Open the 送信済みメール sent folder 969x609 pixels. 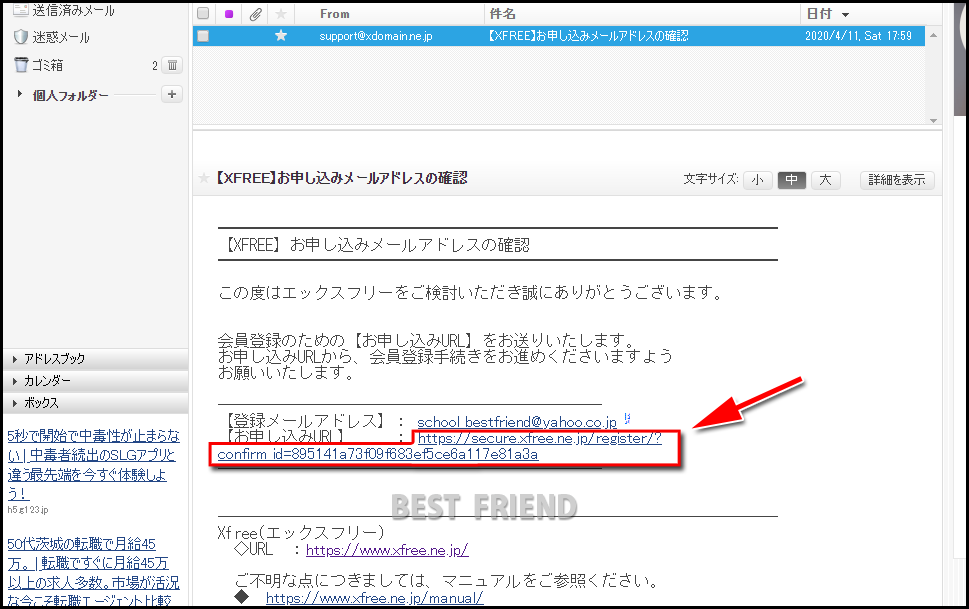point(73,11)
